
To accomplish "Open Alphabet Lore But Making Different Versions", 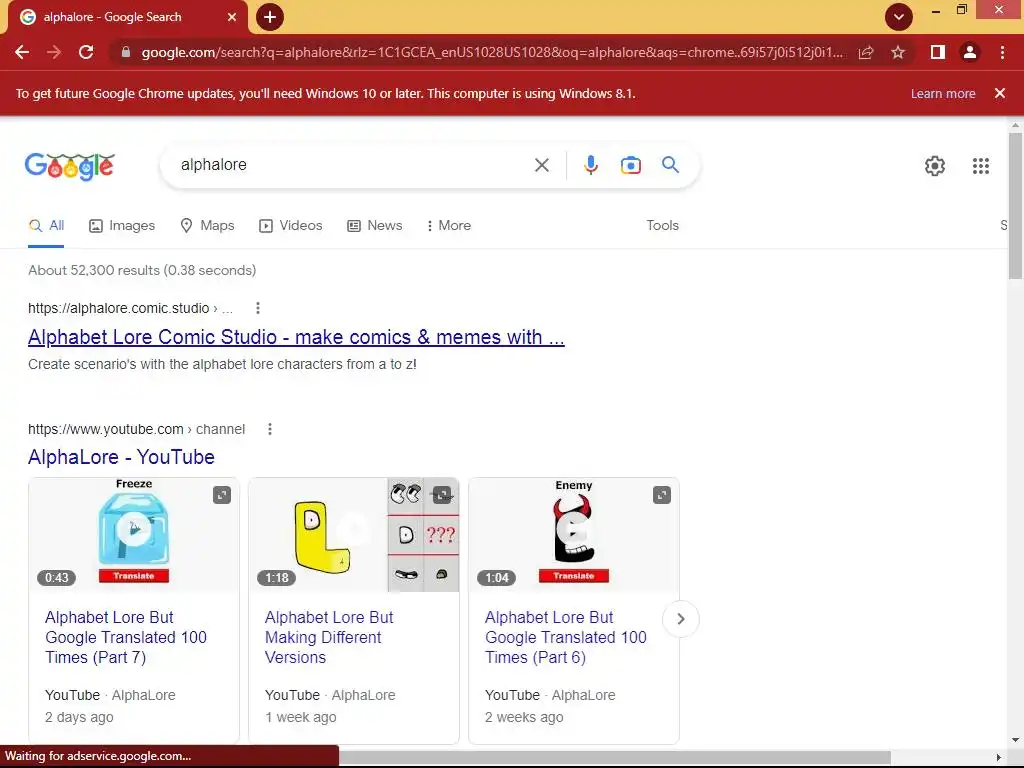I will 328,637.
